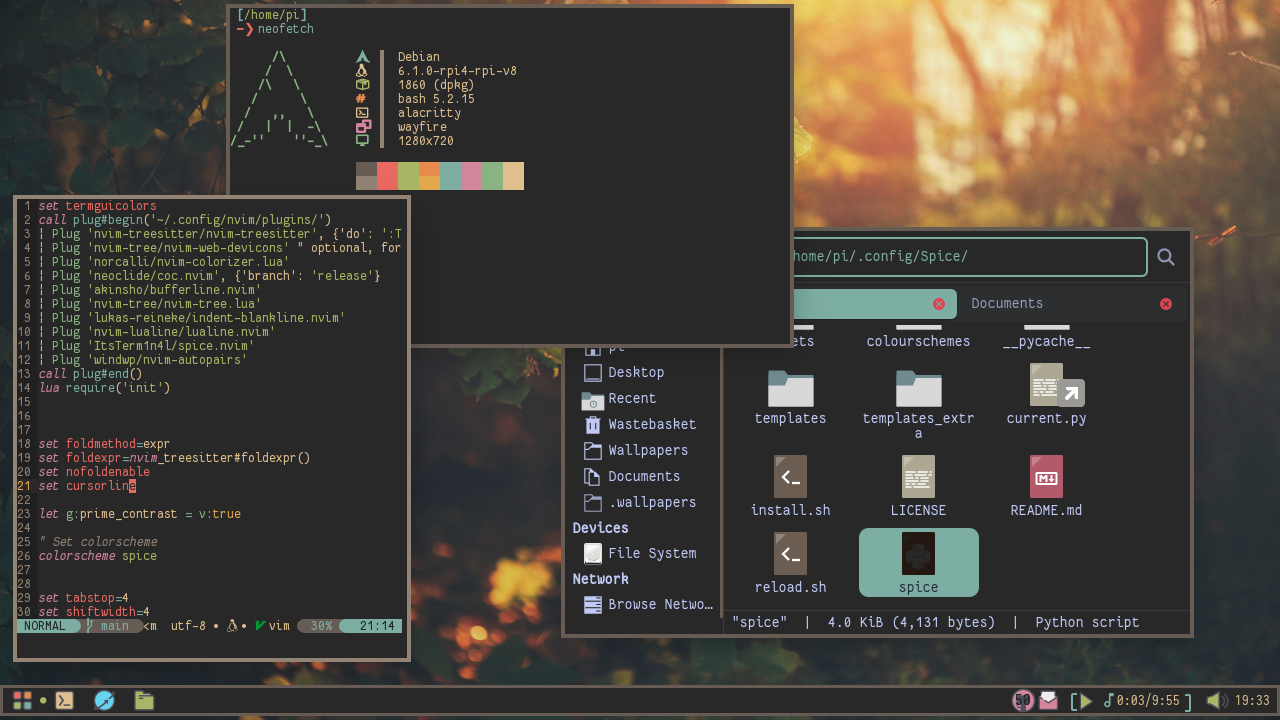Pick the teal swatch in the neofetch palette
This screenshot has width=1280, height=720.
pos(451,176)
